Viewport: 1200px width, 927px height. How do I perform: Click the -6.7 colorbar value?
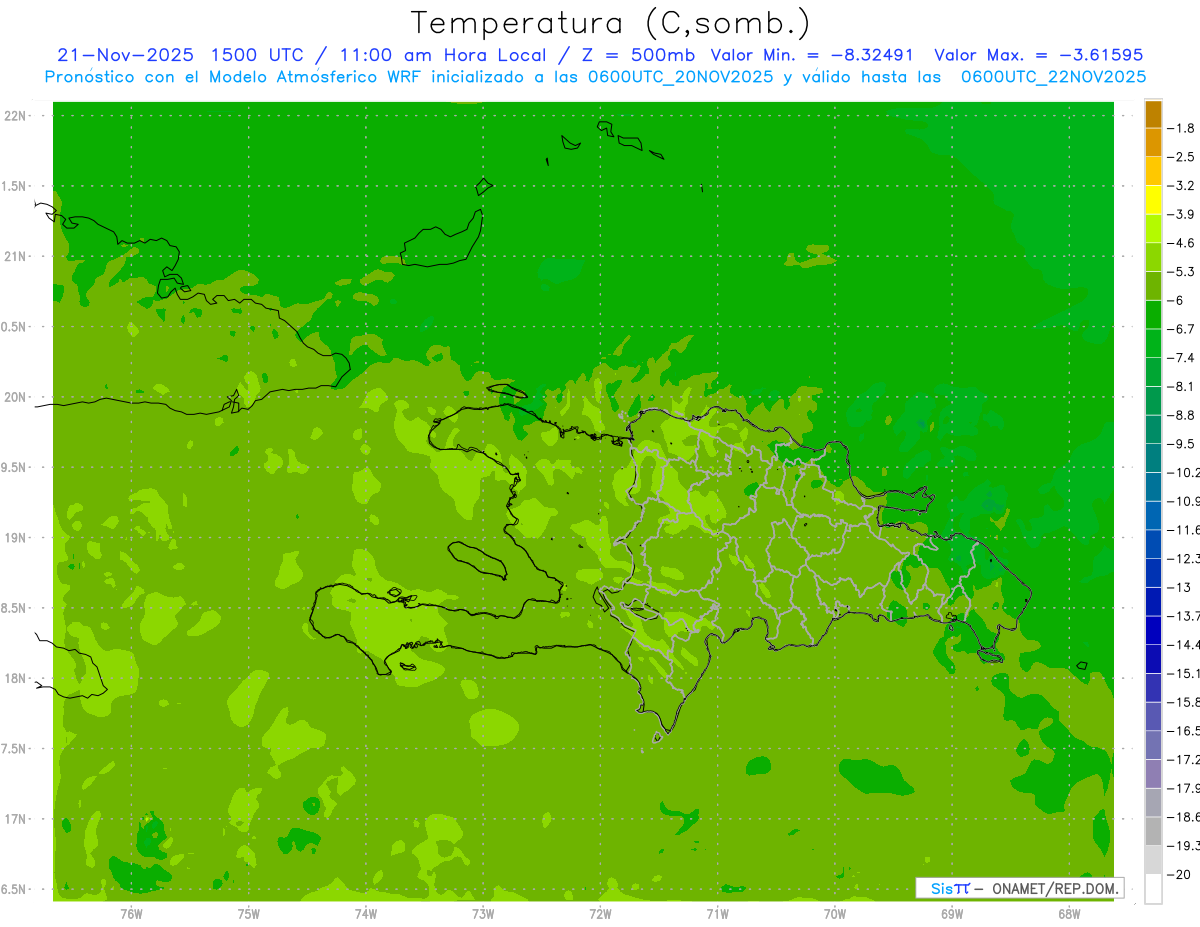click(1182, 329)
